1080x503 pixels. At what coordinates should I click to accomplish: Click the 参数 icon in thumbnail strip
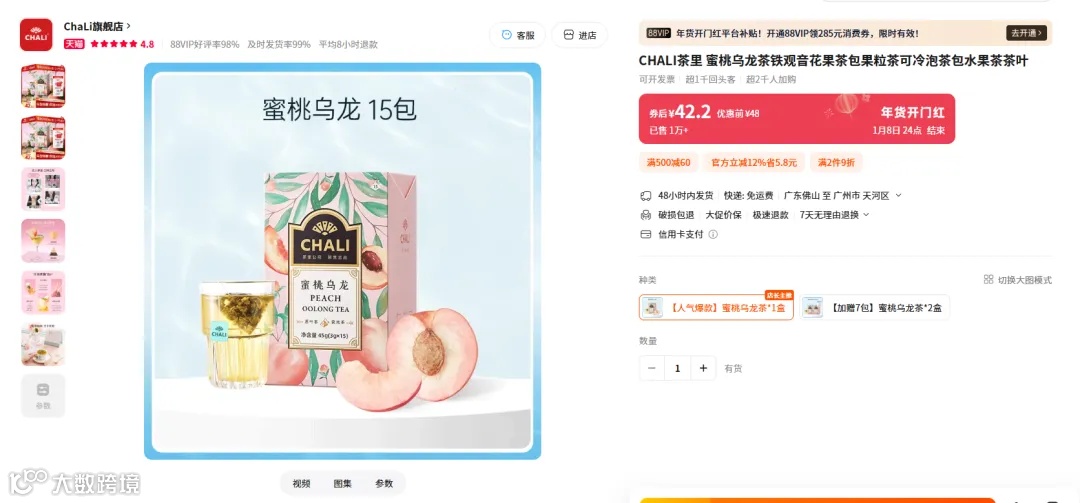coord(43,396)
